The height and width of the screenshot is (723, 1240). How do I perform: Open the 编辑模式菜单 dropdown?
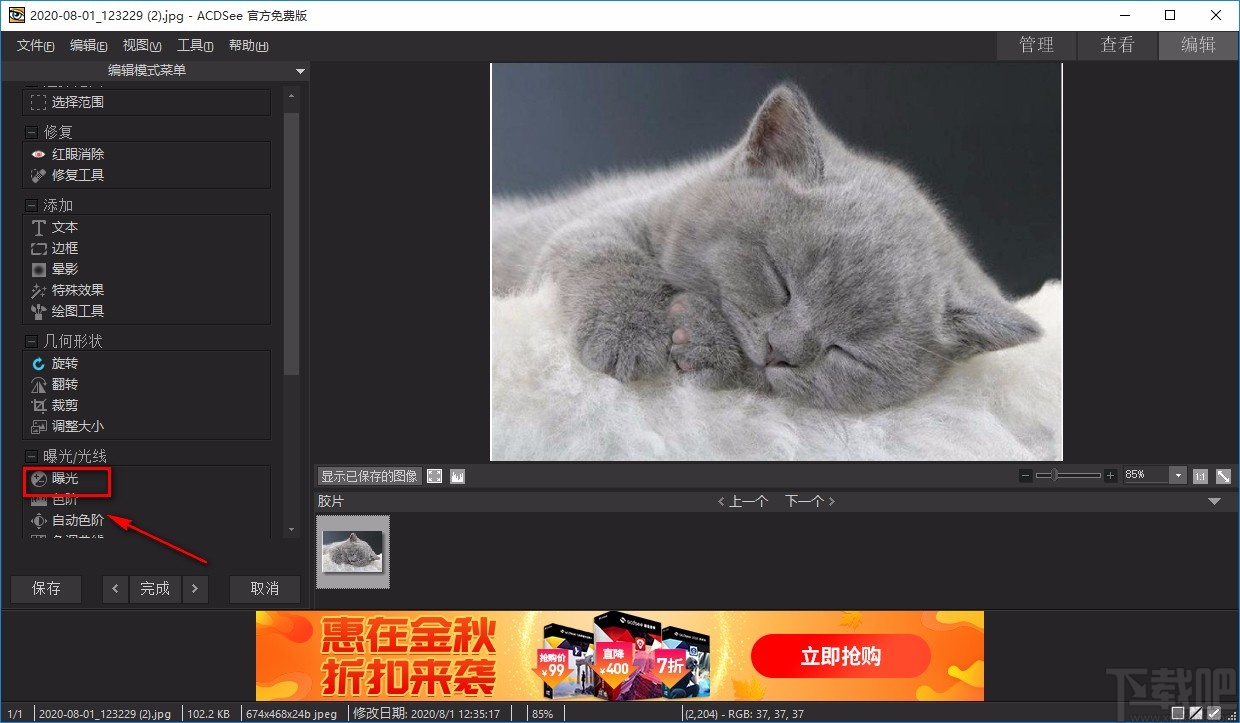tap(299, 71)
